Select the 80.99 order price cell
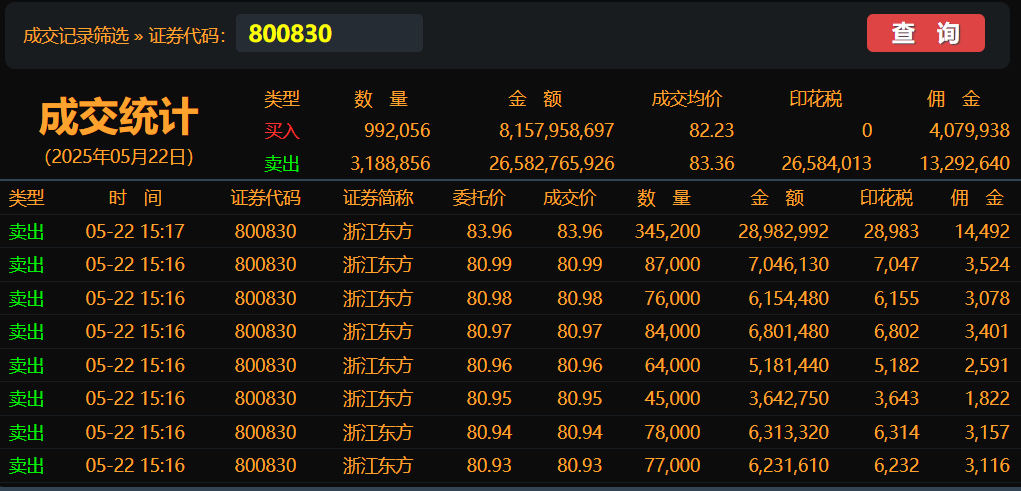Screen dimensions: 1021x491 tap(489, 264)
